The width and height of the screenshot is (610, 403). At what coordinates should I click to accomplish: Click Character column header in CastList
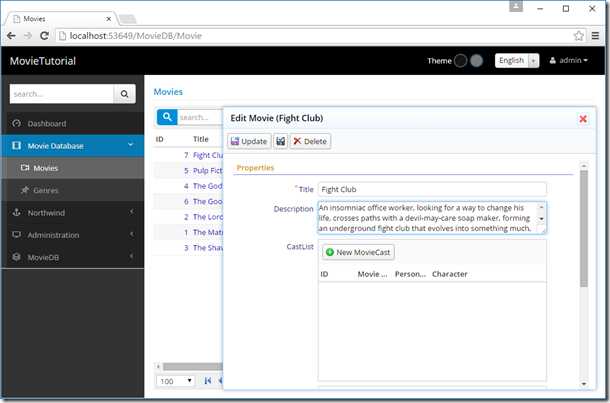(450, 274)
